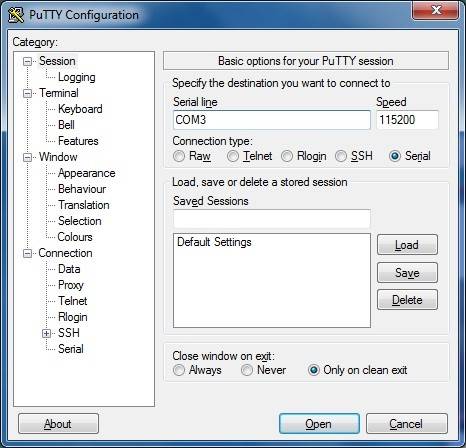
Task: Select the Raw connection type
Action: click(x=179, y=156)
